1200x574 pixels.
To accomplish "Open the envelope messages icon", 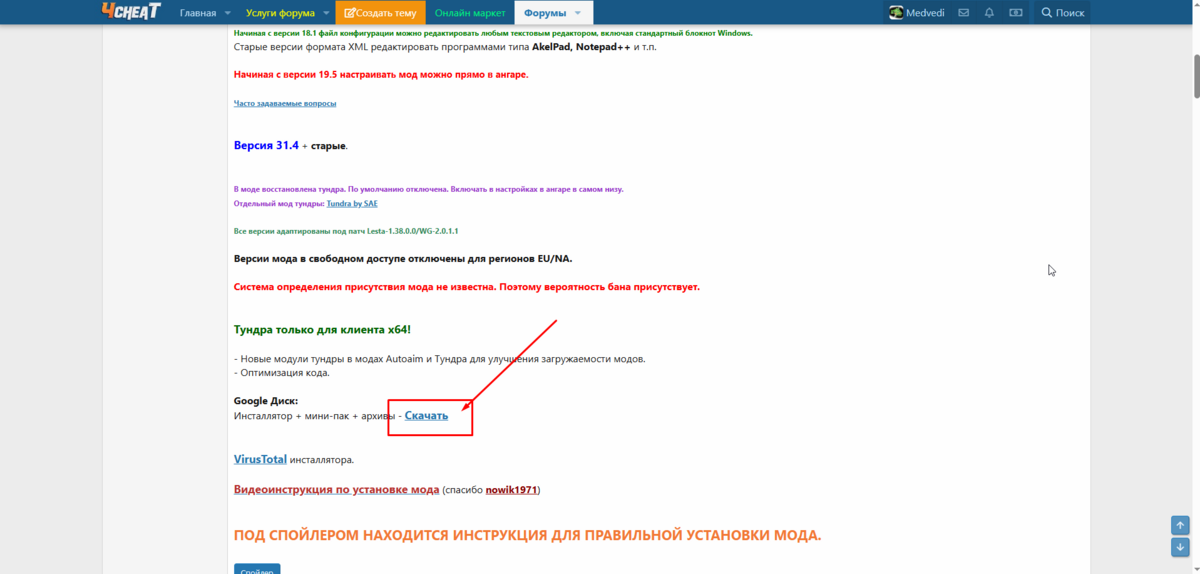I will [x=964, y=13].
